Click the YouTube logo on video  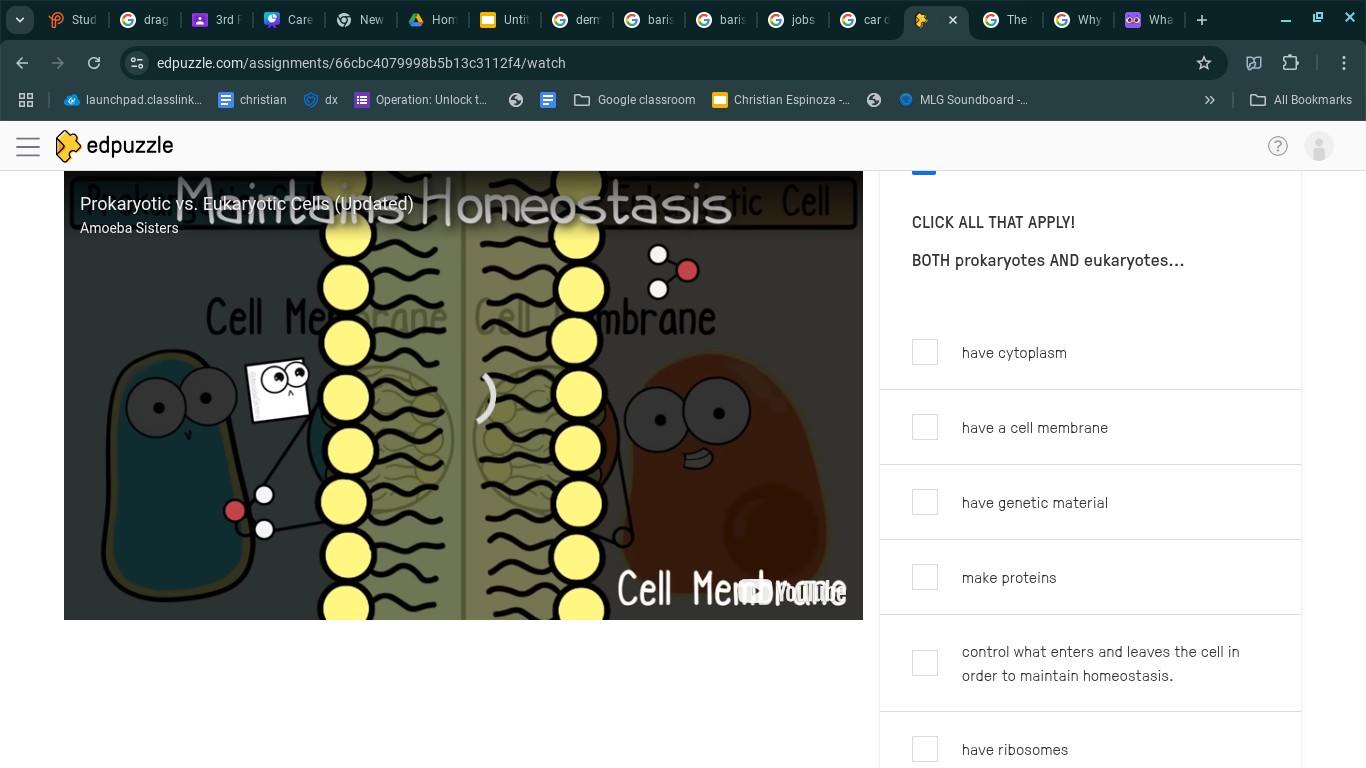[x=792, y=592]
